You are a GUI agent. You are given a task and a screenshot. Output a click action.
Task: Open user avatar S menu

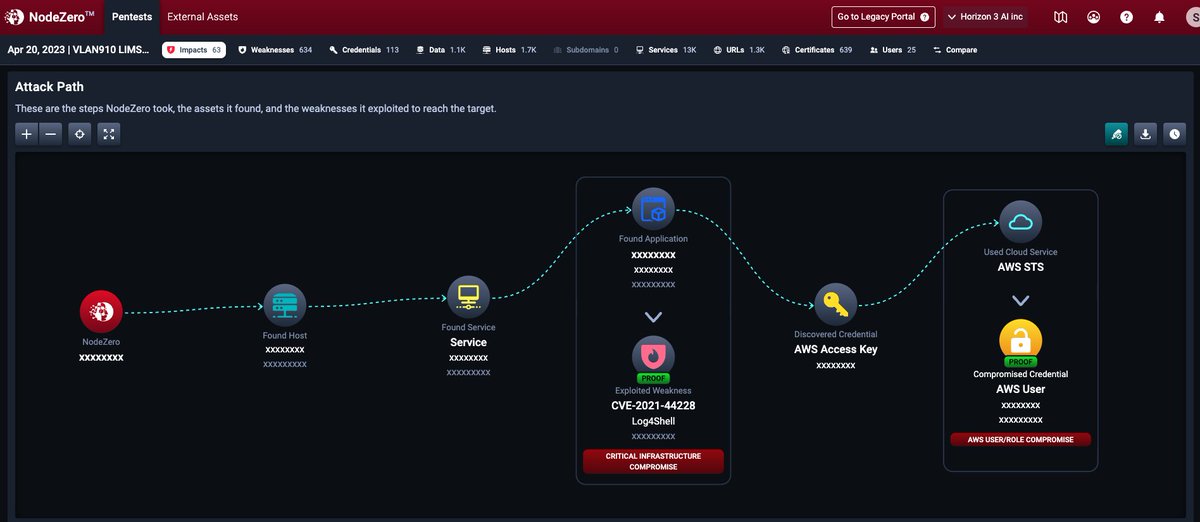pos(1191,17)
